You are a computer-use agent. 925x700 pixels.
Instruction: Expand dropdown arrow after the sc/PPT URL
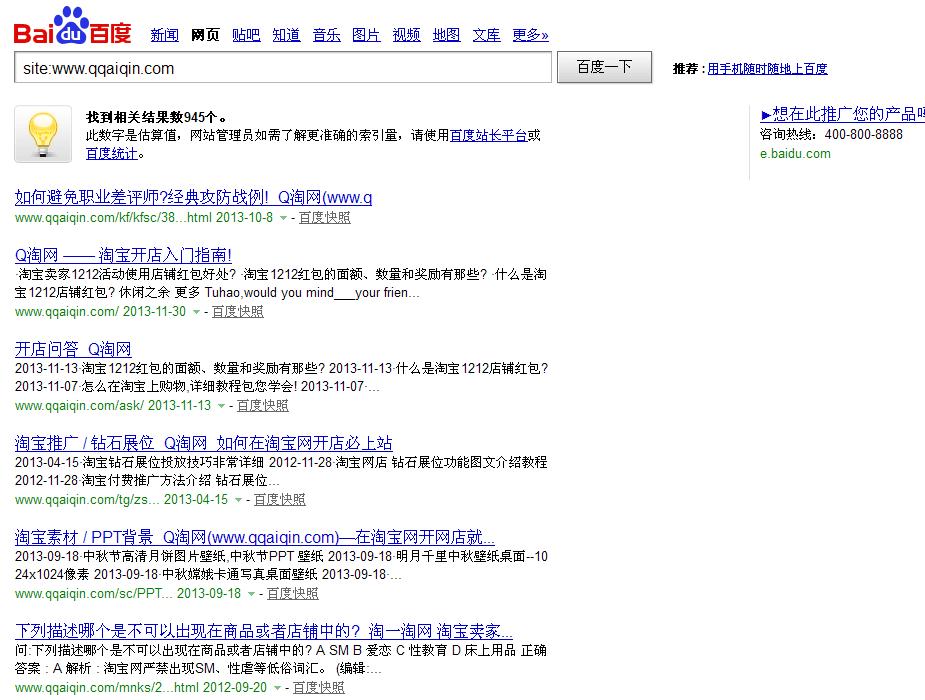pyautogui.click(x=251, y=594)
